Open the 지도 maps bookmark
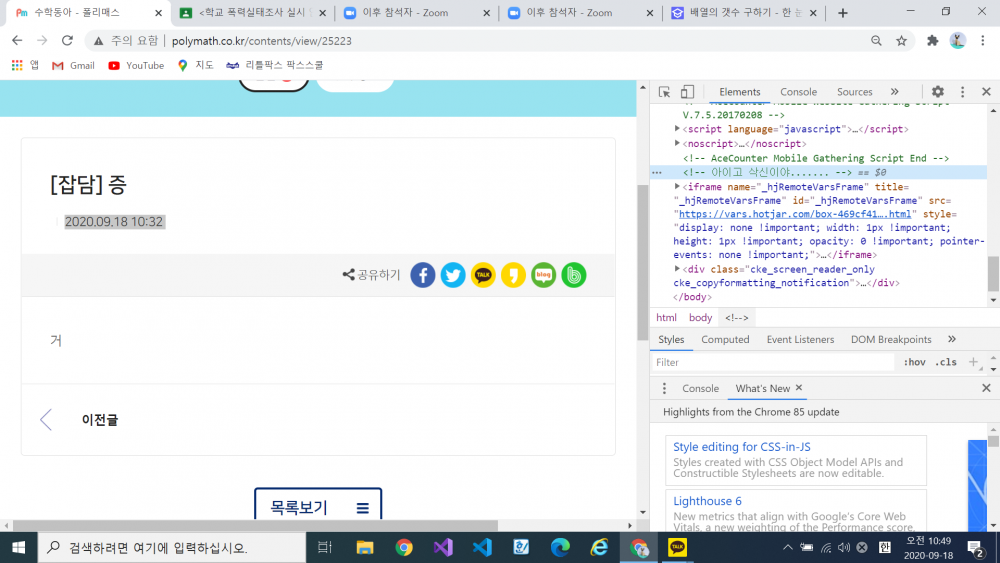The image size is (1000, 563). 195,65
